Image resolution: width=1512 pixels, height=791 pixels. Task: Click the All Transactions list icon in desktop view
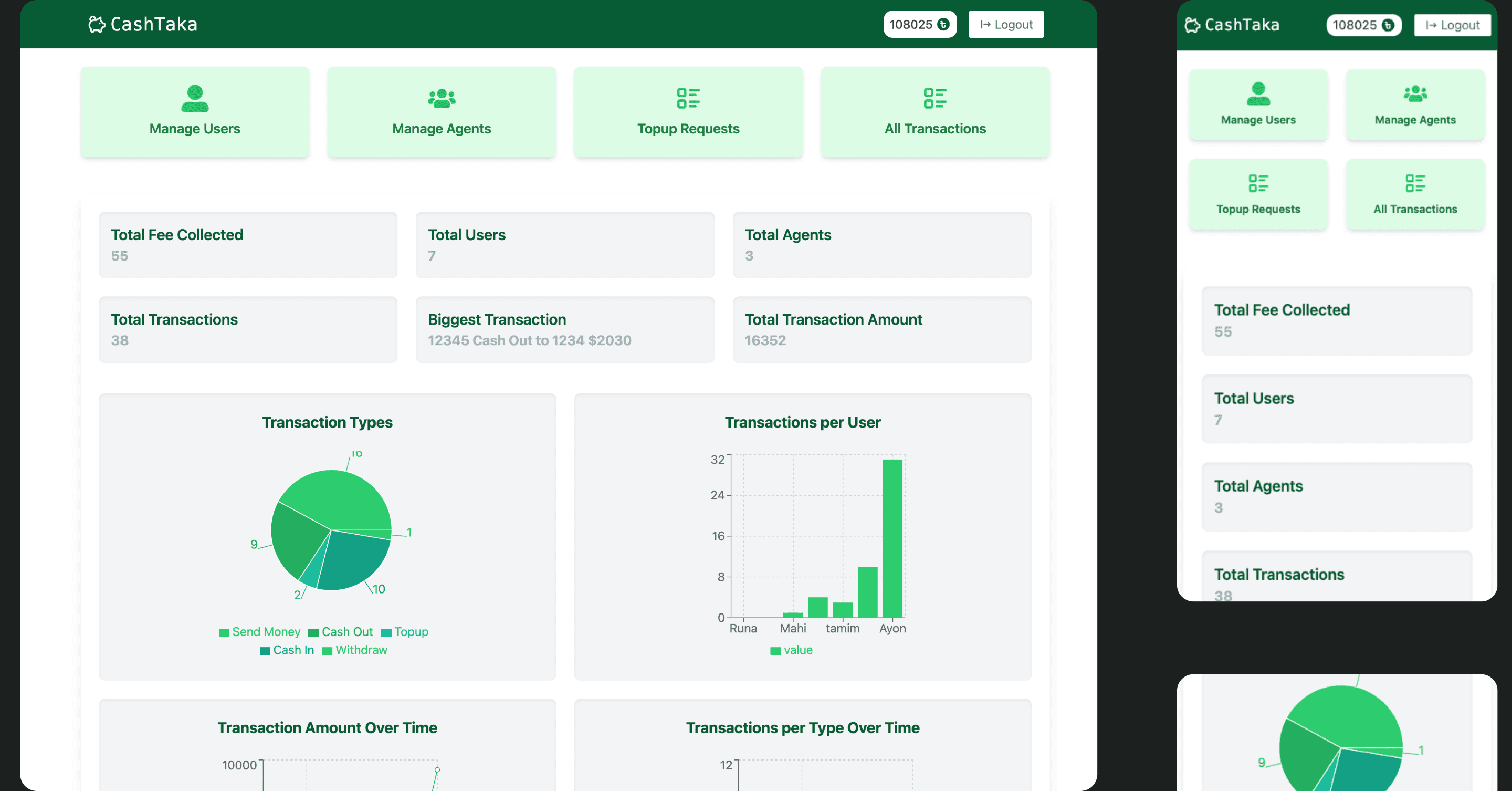click(x=935, y=98)
